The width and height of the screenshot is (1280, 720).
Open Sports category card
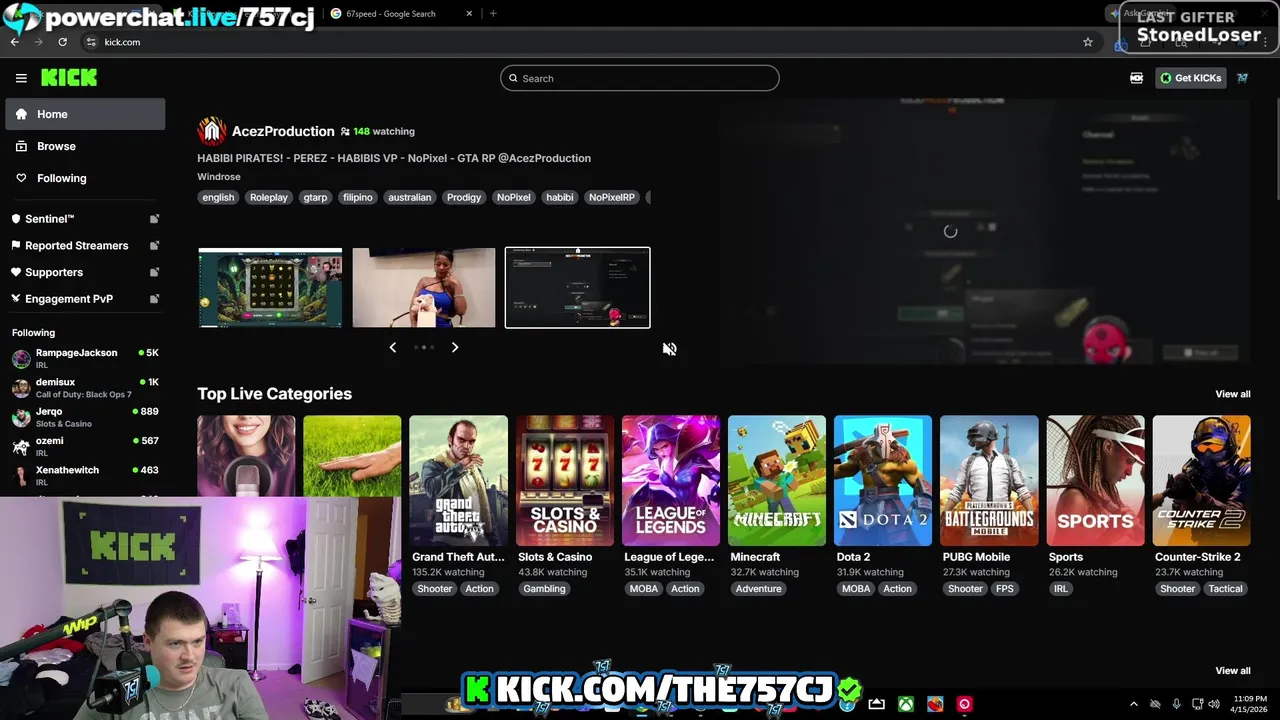(x=1095, y=481)
